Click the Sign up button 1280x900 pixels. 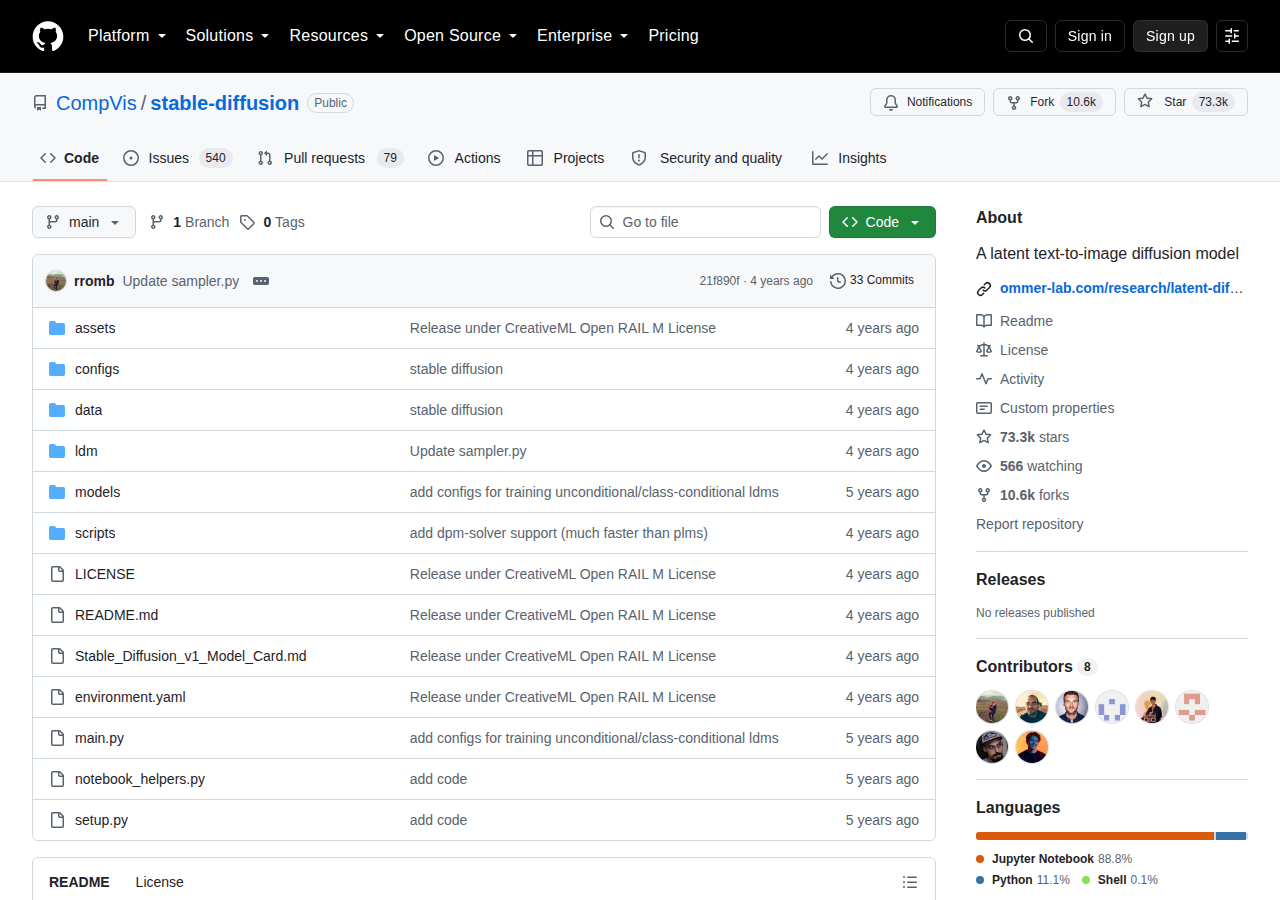(x=1170, y=36)
